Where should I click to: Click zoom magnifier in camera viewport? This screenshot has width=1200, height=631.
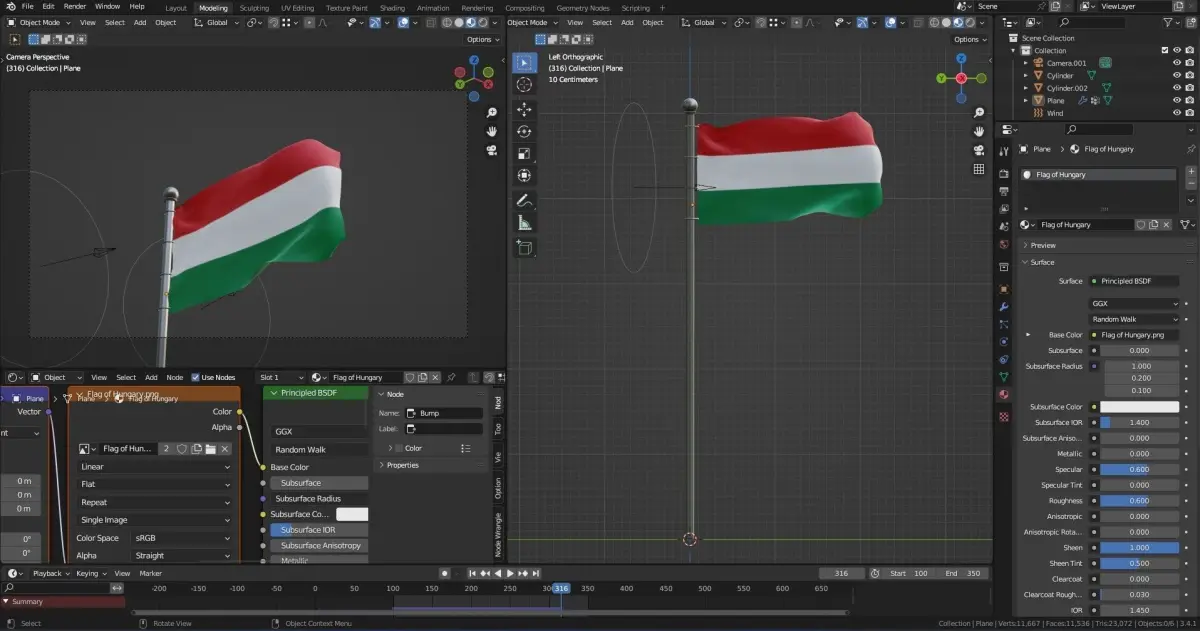(492, 112)
